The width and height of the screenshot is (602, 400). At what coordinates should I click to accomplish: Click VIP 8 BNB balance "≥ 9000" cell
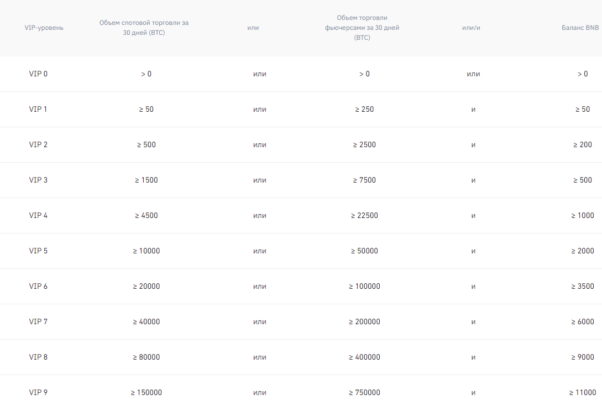582,357
